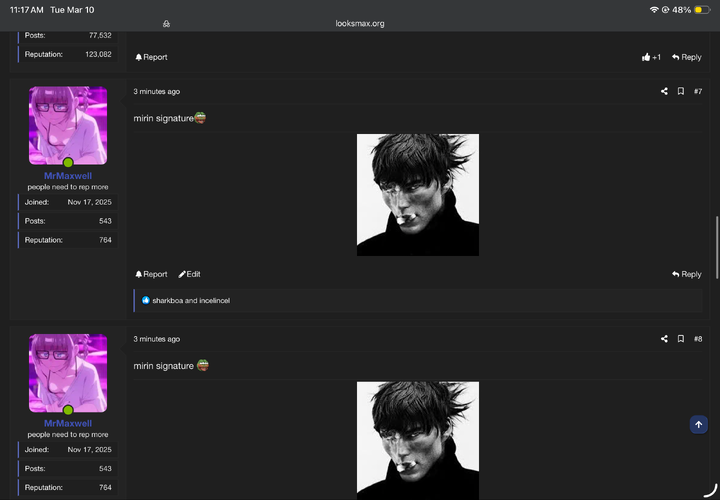The width and height of the screenshot is (720, 500).
Task: Reply to post #7
Action: (x=686, y=274)
